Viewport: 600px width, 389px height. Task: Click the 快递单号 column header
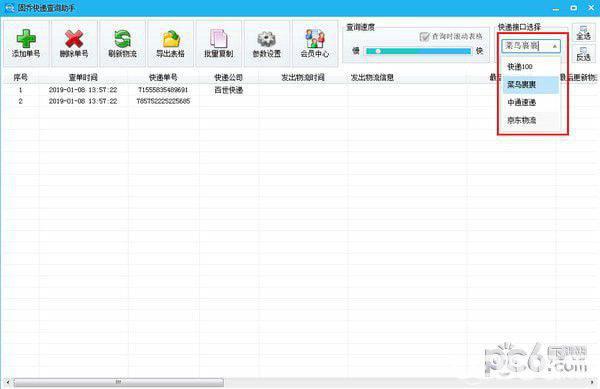click(163, 77)
